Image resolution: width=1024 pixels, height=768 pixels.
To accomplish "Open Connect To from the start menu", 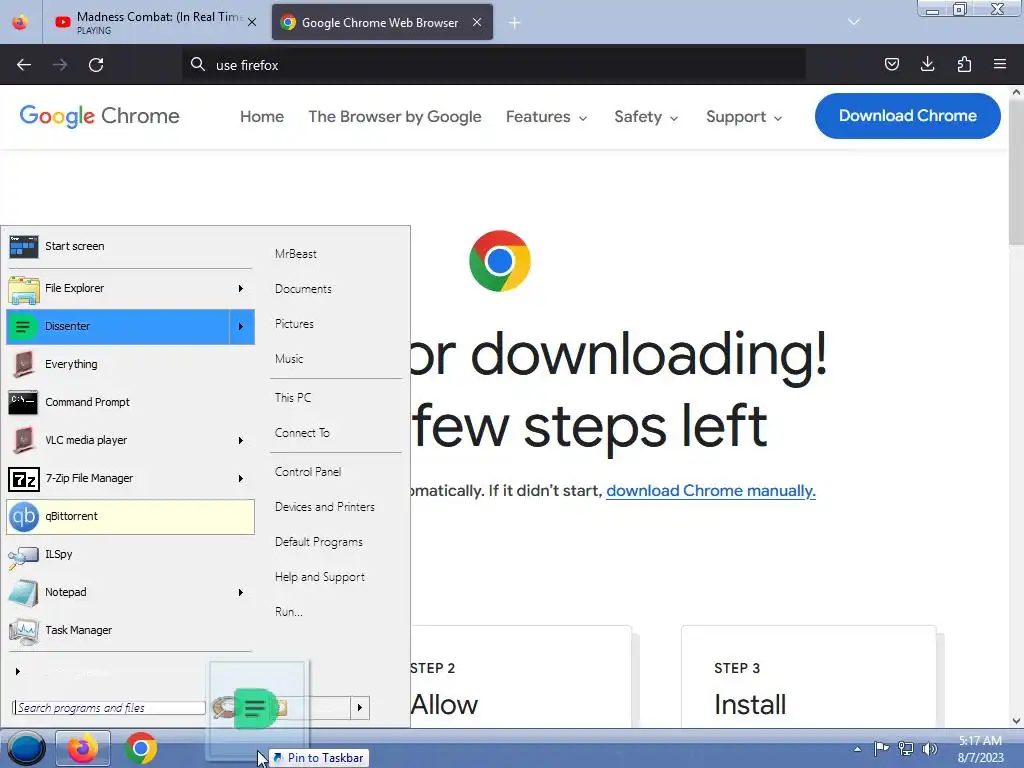I will pos(302,433).
